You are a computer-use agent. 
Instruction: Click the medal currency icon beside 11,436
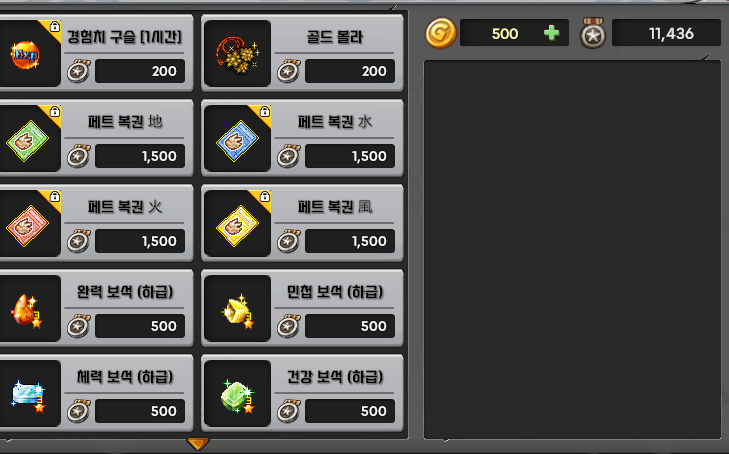593,33
